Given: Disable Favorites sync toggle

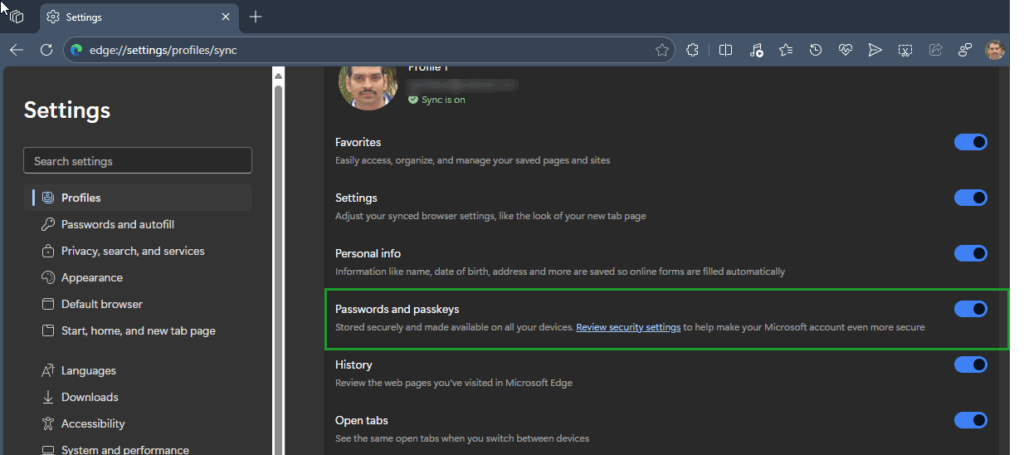Looking at the screenshot, I should (970, 142).
